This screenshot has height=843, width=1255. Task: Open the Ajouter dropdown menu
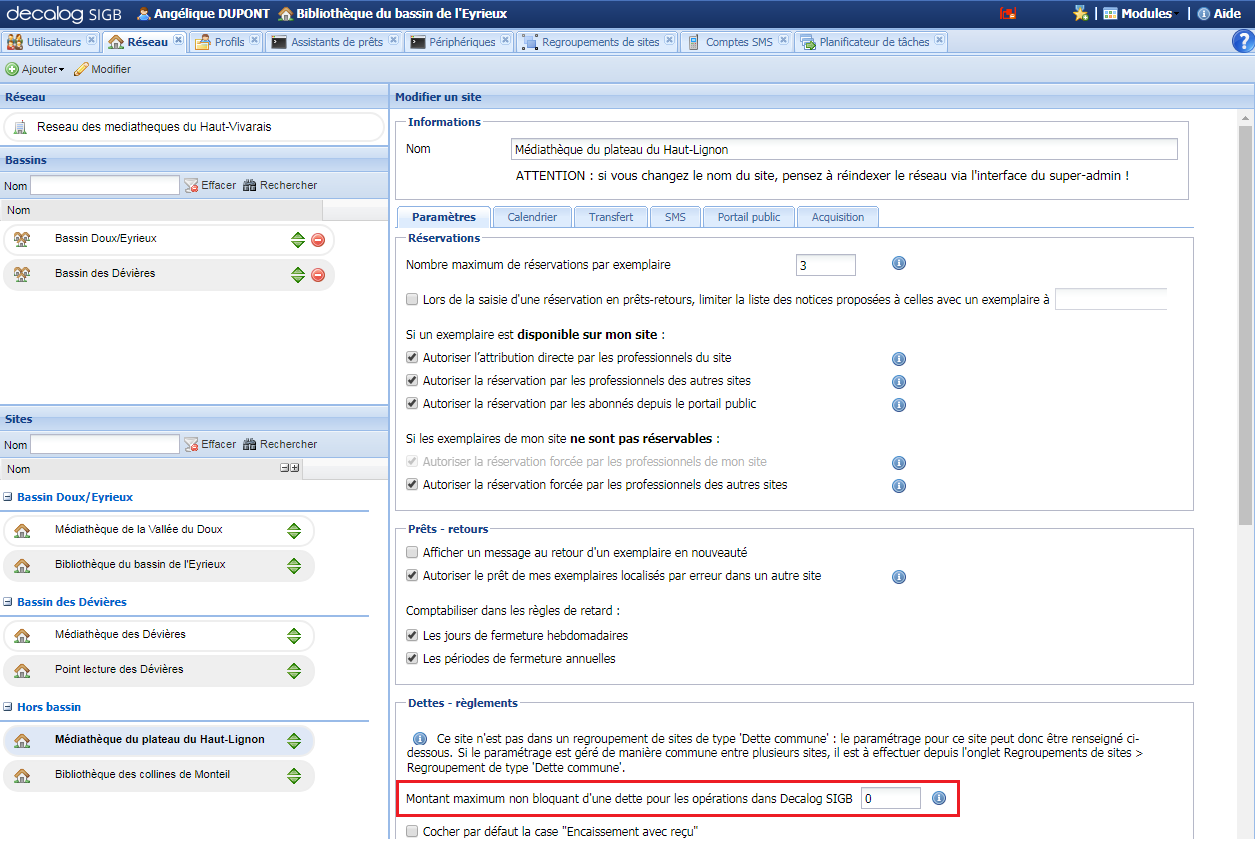point(35,69)
